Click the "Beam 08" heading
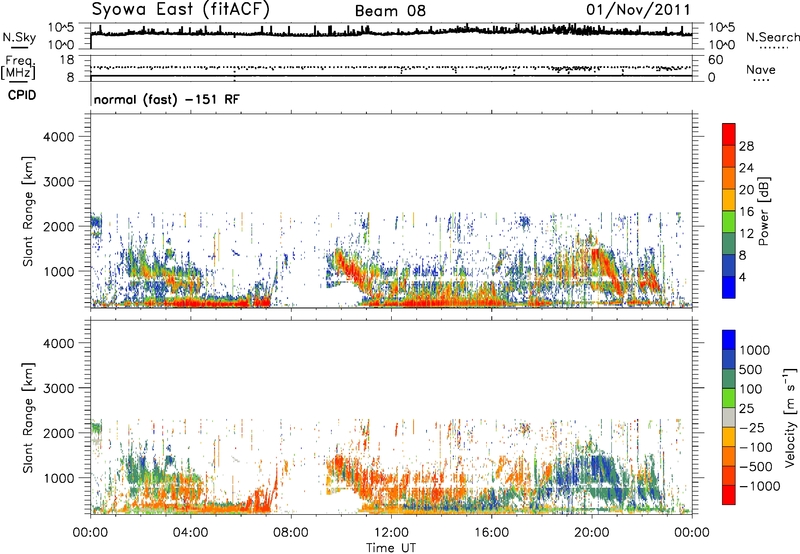 [391, 10]
